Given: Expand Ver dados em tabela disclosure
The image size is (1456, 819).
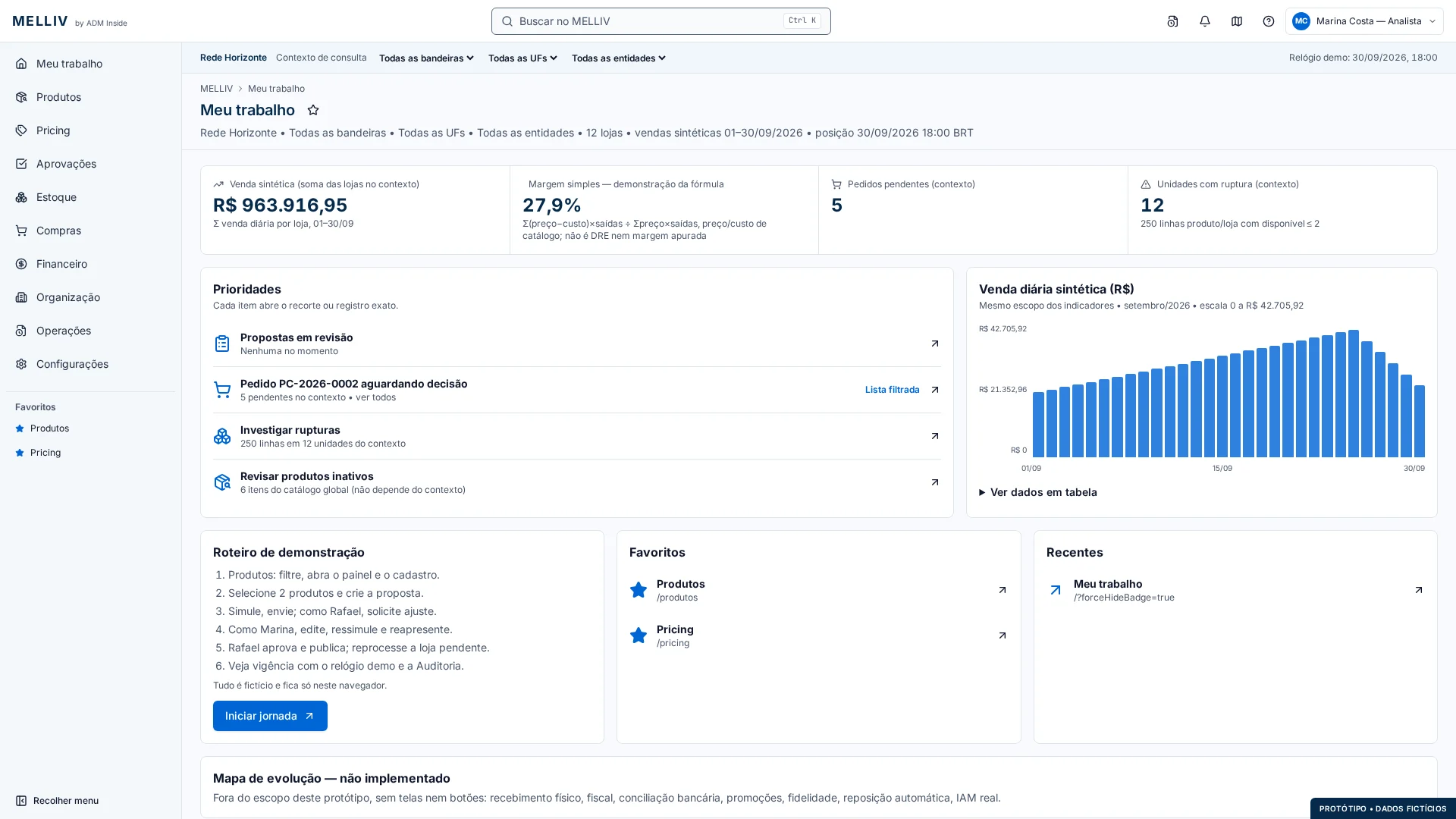Looking at the screenshot, I should tap(1037, 492).
